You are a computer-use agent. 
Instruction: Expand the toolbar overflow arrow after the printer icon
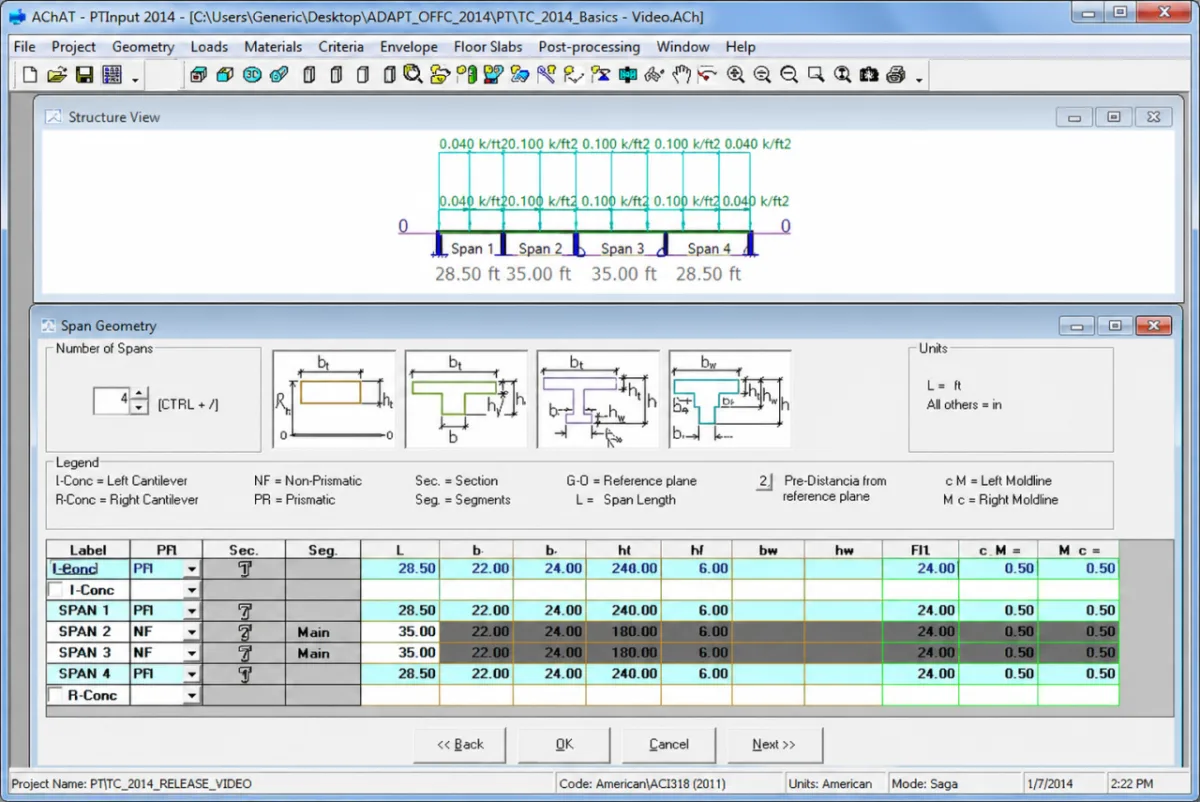[x=918, y=78]
